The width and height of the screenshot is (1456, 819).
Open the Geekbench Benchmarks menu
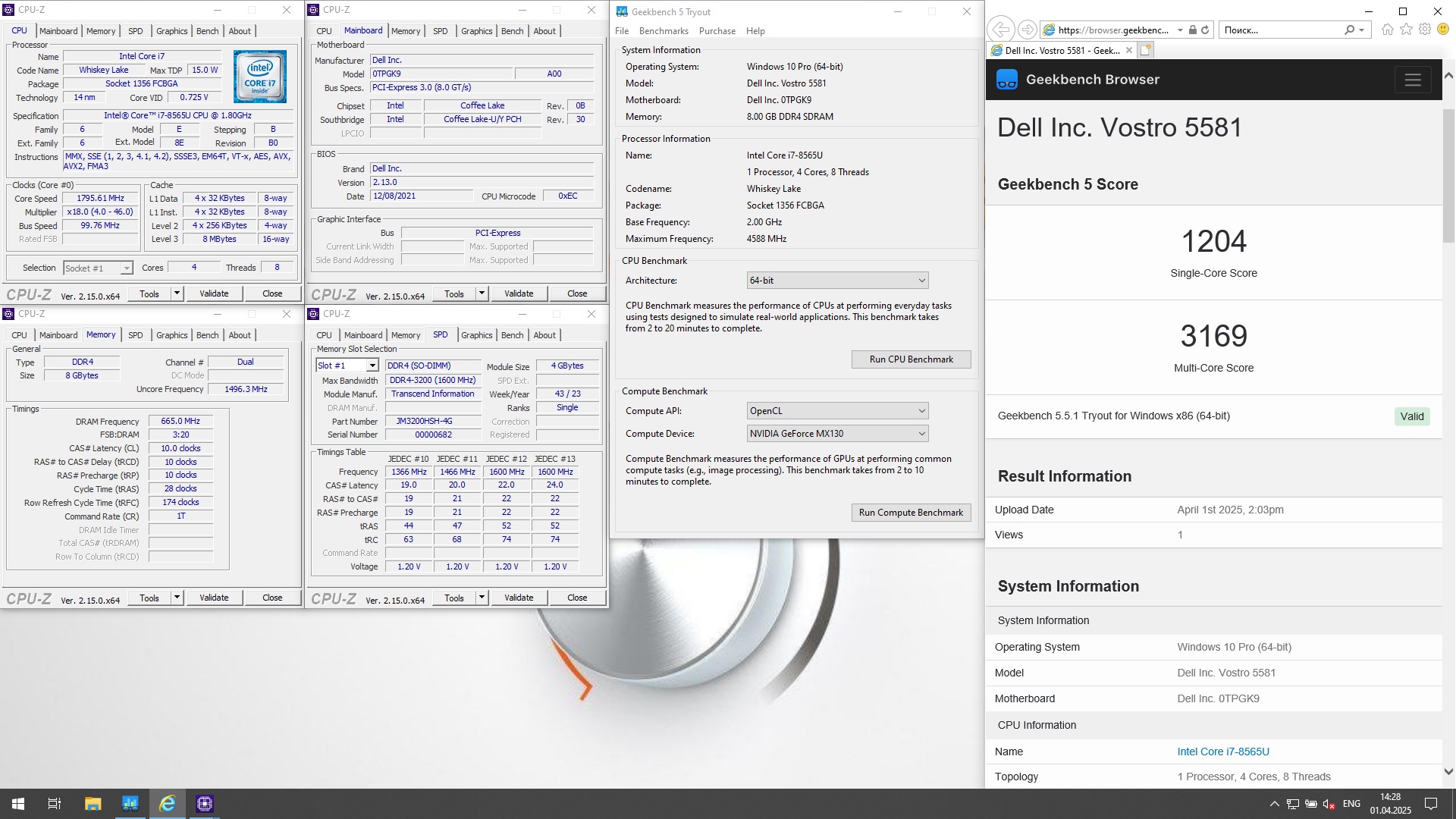tap(664, 31)
